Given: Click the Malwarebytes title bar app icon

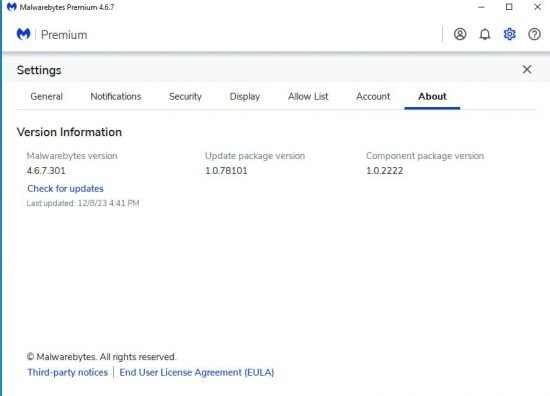Looking at the screenshot, I should (12, 7).
